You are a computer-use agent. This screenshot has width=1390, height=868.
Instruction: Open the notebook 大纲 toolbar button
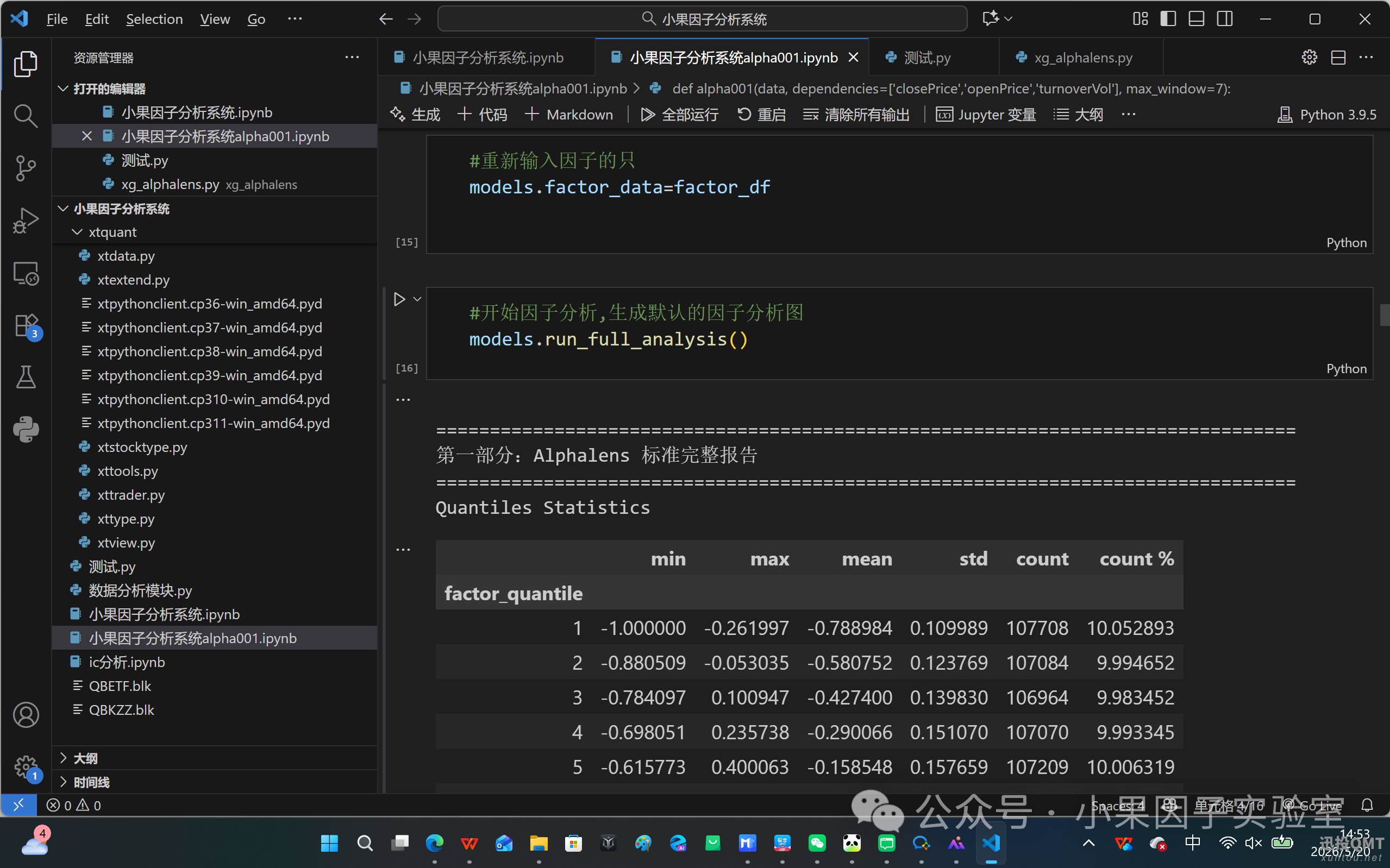(x=1078, y=115)
